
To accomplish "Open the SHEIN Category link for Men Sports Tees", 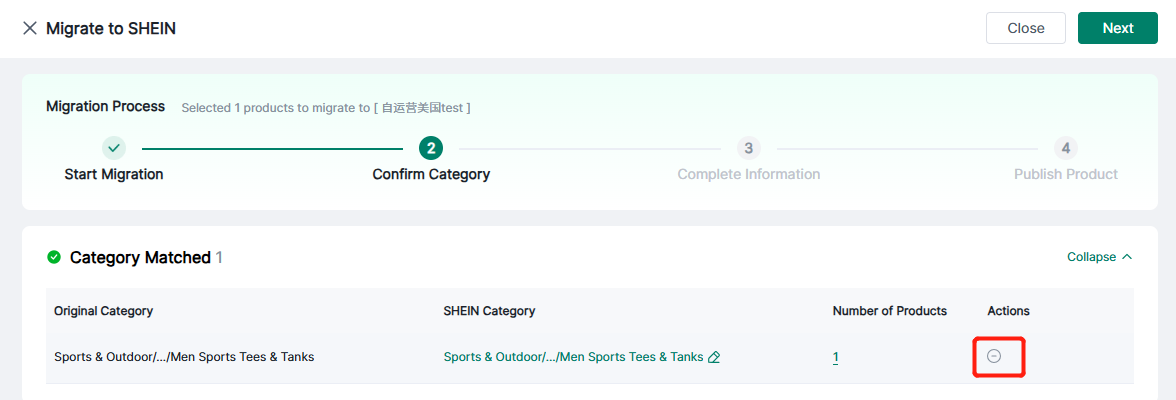I will coord(573,357).
